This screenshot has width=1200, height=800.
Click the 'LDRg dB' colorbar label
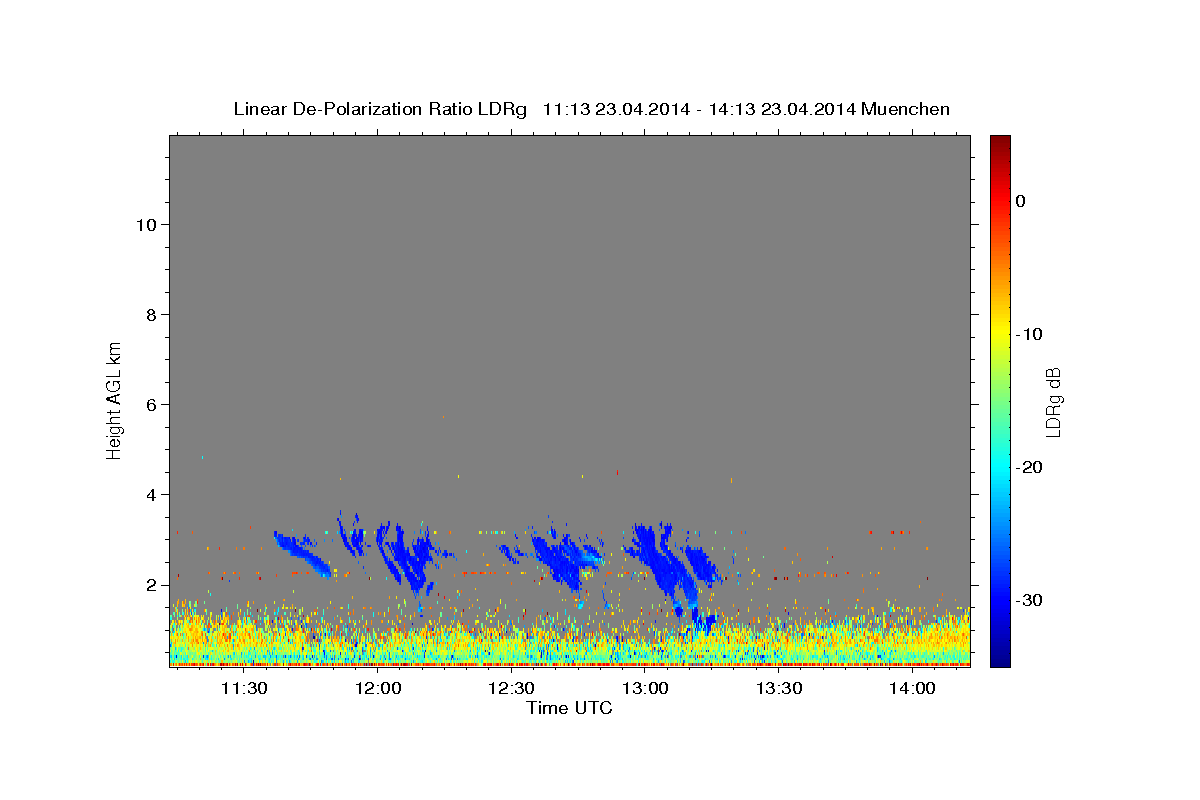point(1052,402)
